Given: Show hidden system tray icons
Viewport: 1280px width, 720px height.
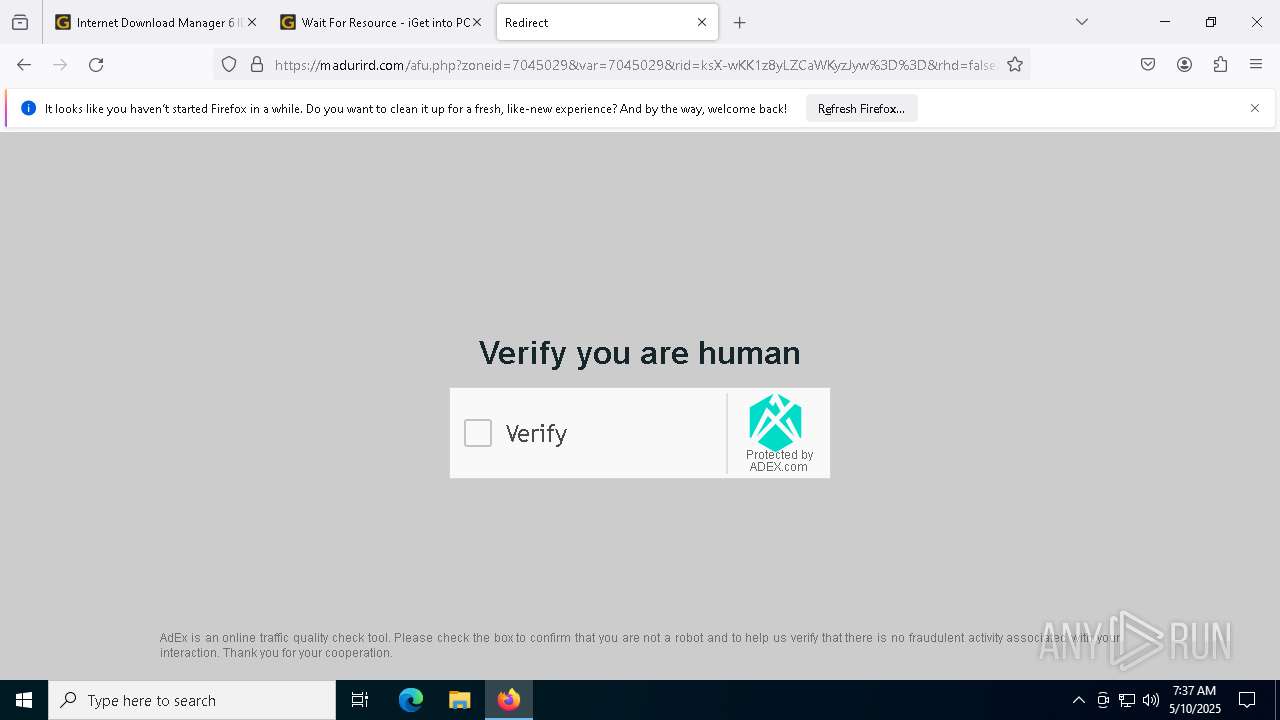Looking at the screenshot, I should [x=1078, y=700].
